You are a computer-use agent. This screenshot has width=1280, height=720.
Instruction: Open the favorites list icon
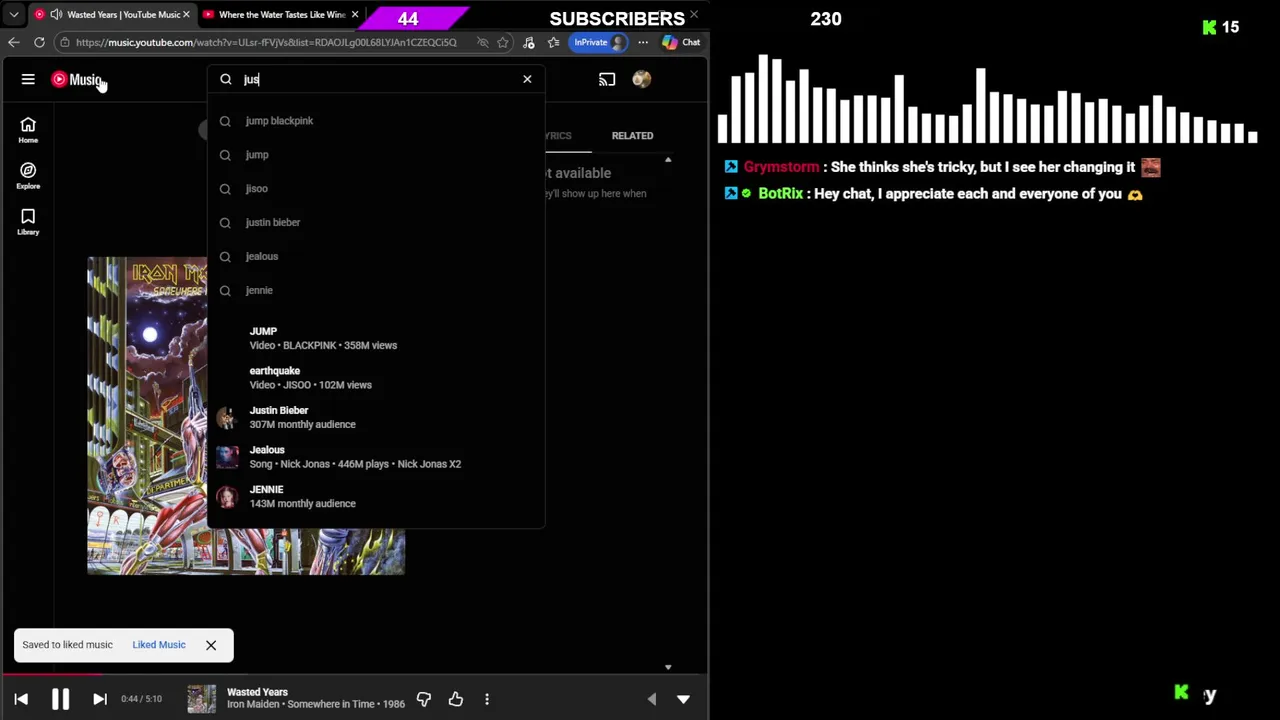553,42
